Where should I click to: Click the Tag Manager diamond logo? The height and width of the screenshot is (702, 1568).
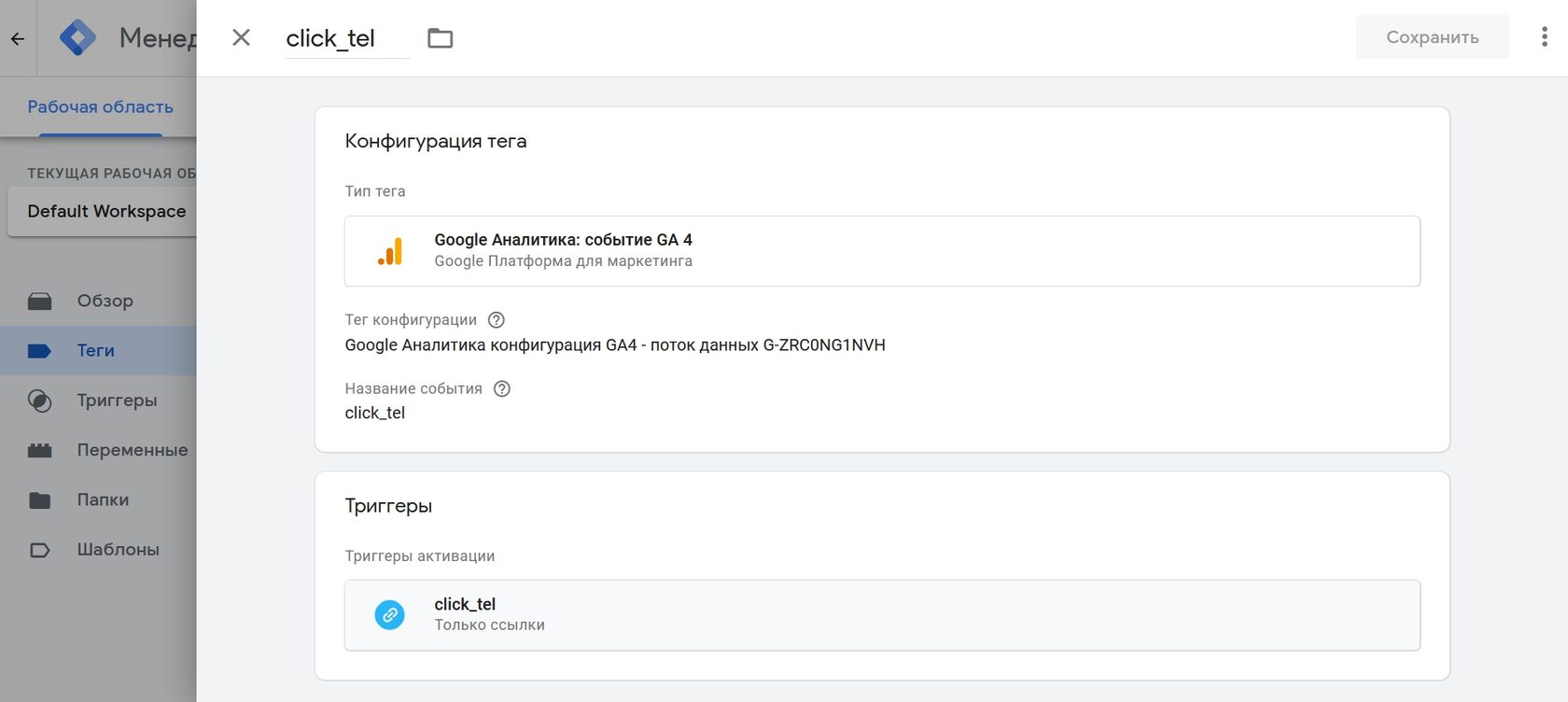point(77,37)
